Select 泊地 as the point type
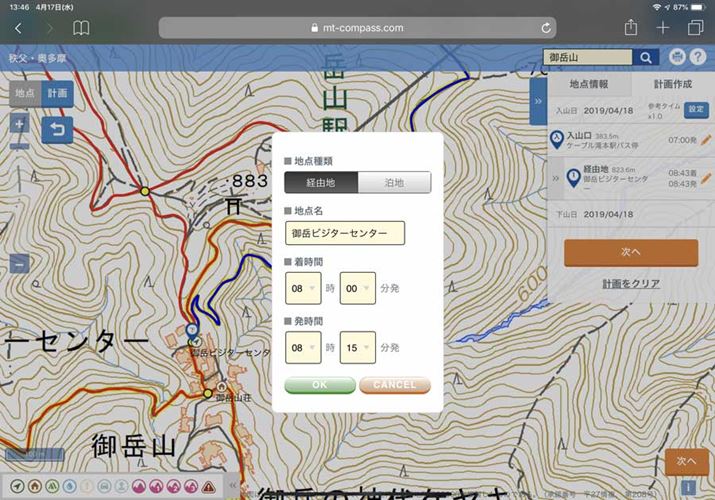The image size is (715, 500). [394, 182]
